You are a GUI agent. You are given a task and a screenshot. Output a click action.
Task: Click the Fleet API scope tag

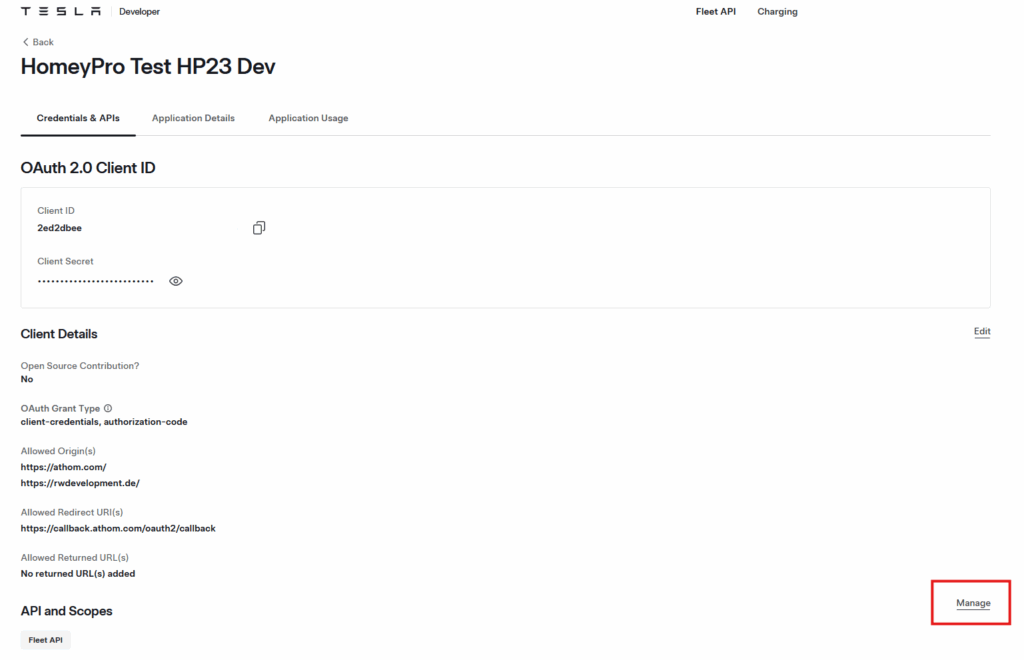tap(46, 640)
